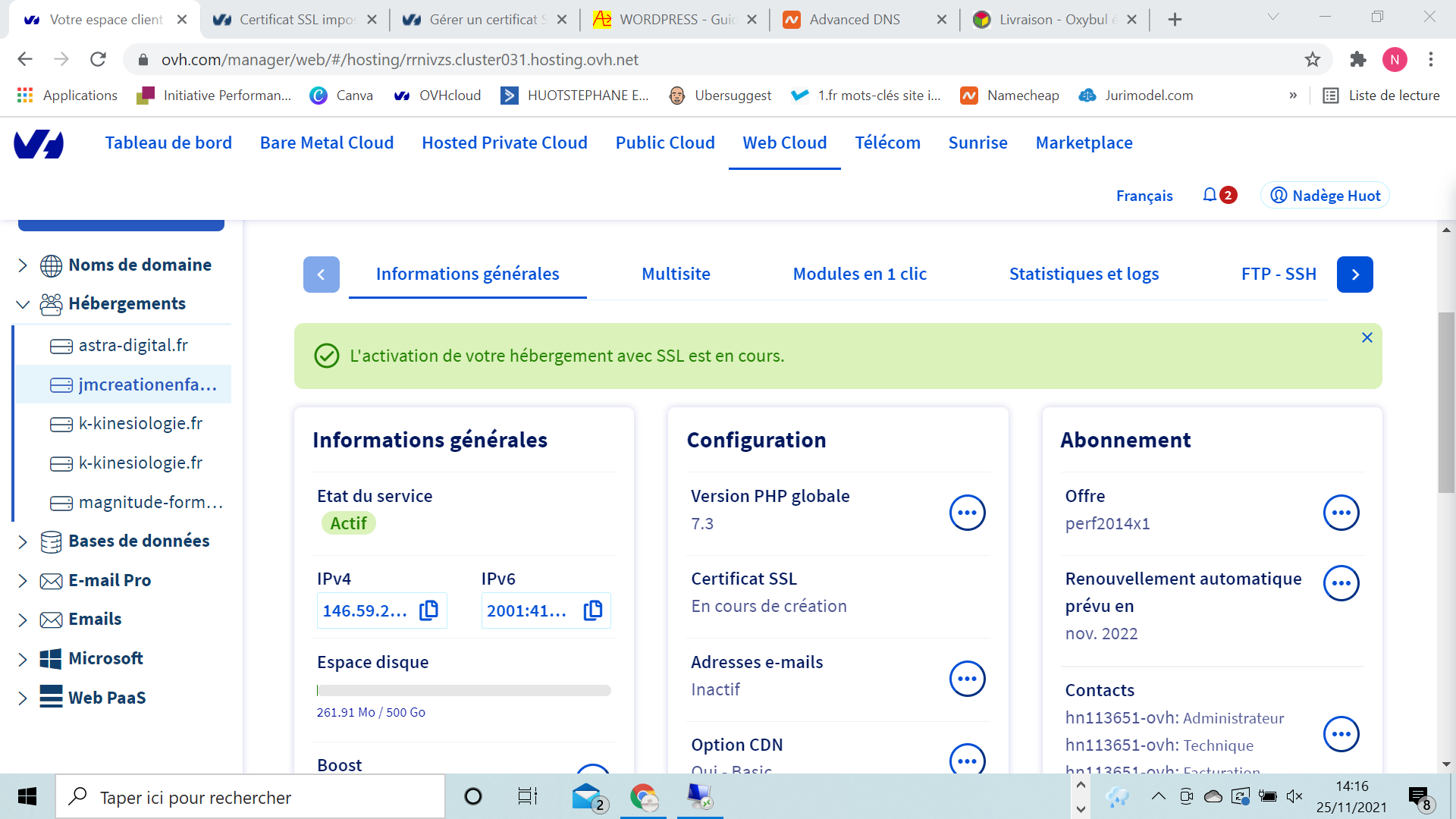The image size is (1456, 819).
Task: Expand Bases de données section
Action: tap(23, 541)
